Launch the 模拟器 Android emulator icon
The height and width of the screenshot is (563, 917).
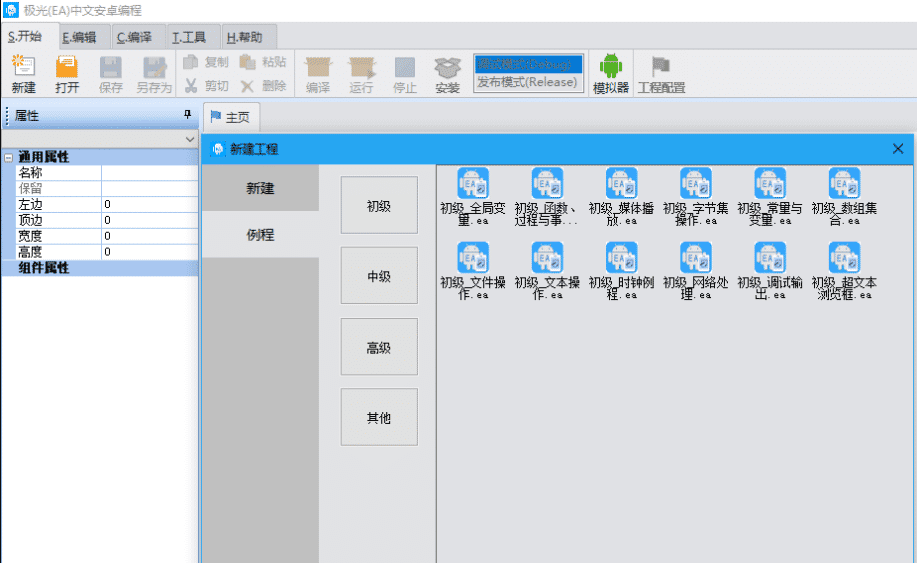pyautogui.click(x=611, y=65)
